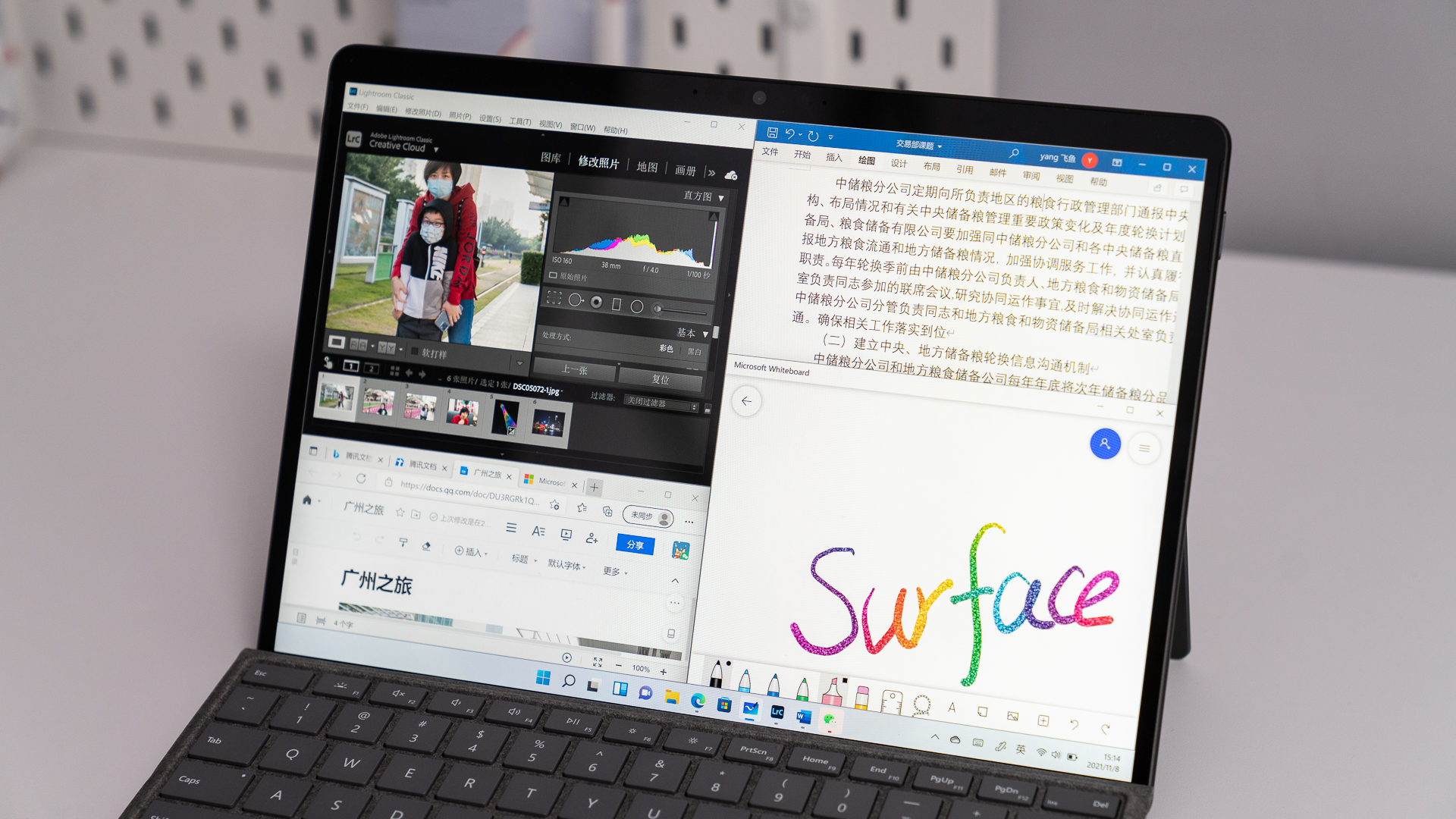Click the eraser clear-format icon in Tencent Docs
This screenshot has width=1456, height=819.
[426, 545]
